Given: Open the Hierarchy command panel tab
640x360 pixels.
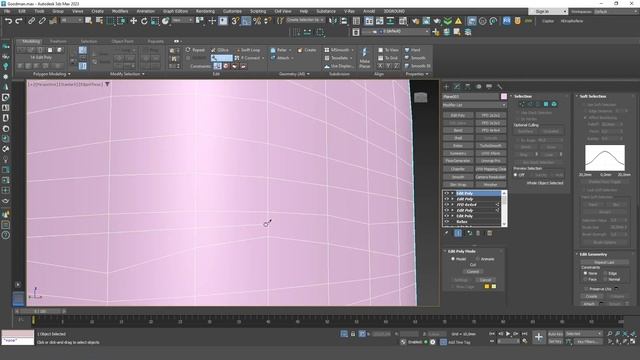Looking at the screenshot, I should (468, 87).
